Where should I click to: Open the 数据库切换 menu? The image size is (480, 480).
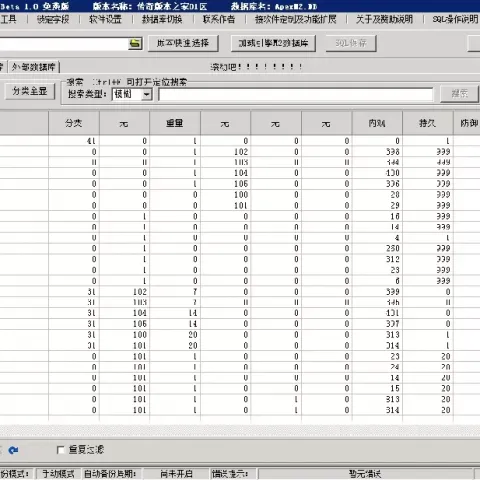[x=162, y=19]
